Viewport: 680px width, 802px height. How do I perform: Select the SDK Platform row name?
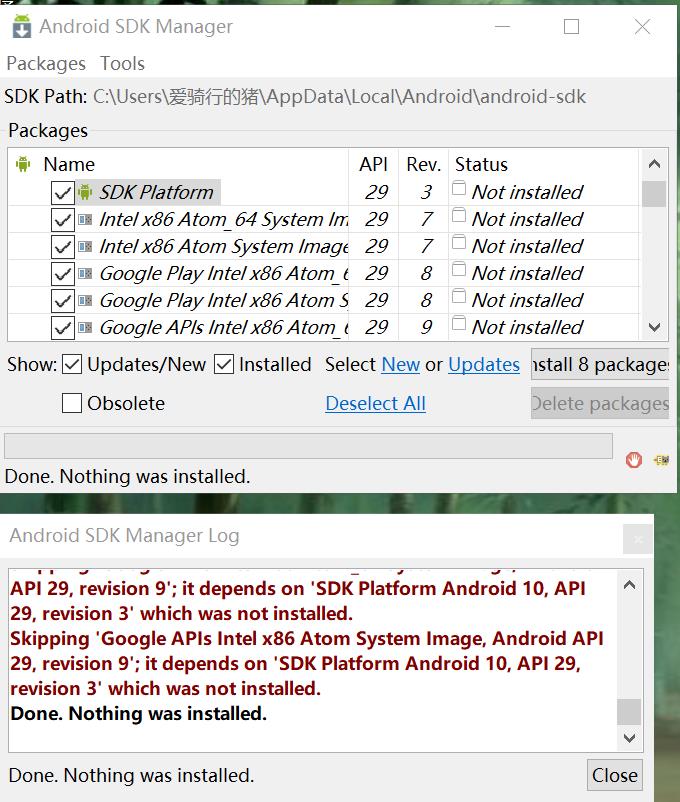click(x=156, y=192)
